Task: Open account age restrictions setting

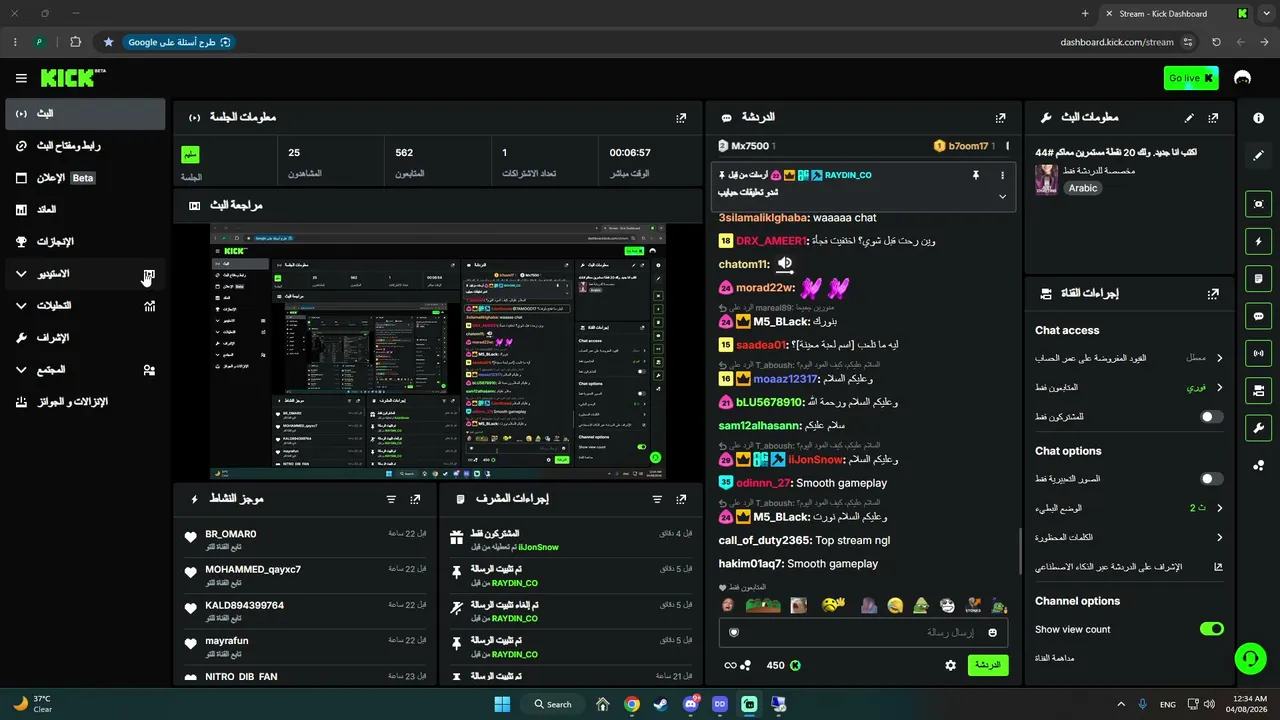Action: 1129,358
